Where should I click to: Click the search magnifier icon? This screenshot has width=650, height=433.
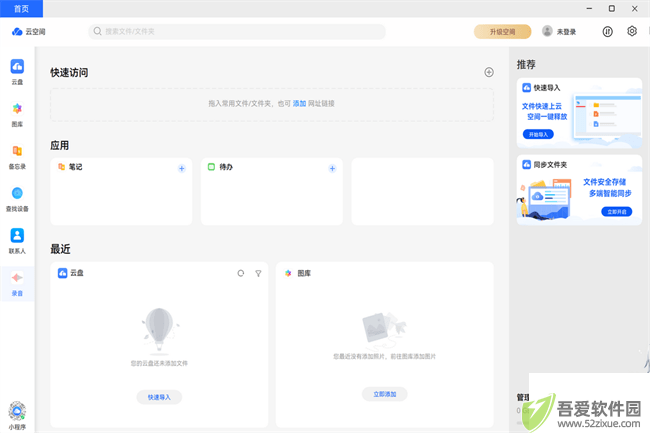97,31
